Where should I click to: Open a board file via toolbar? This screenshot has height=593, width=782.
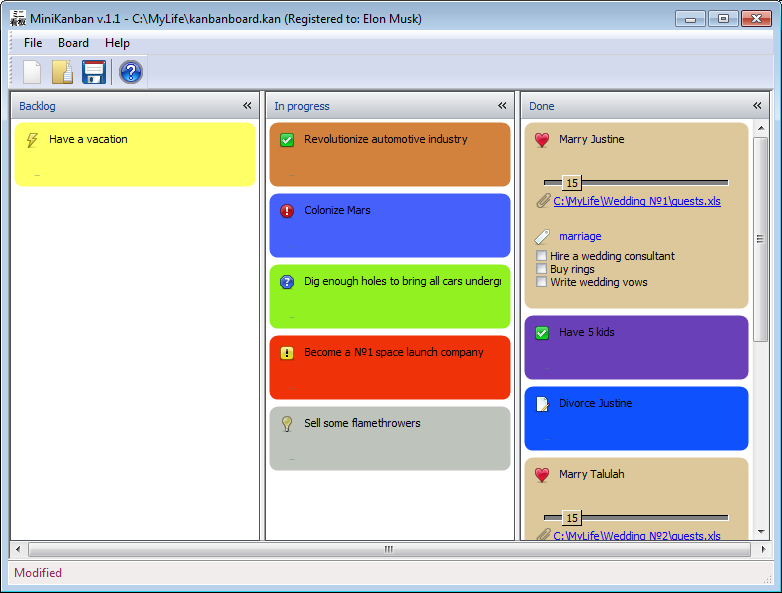62,72
